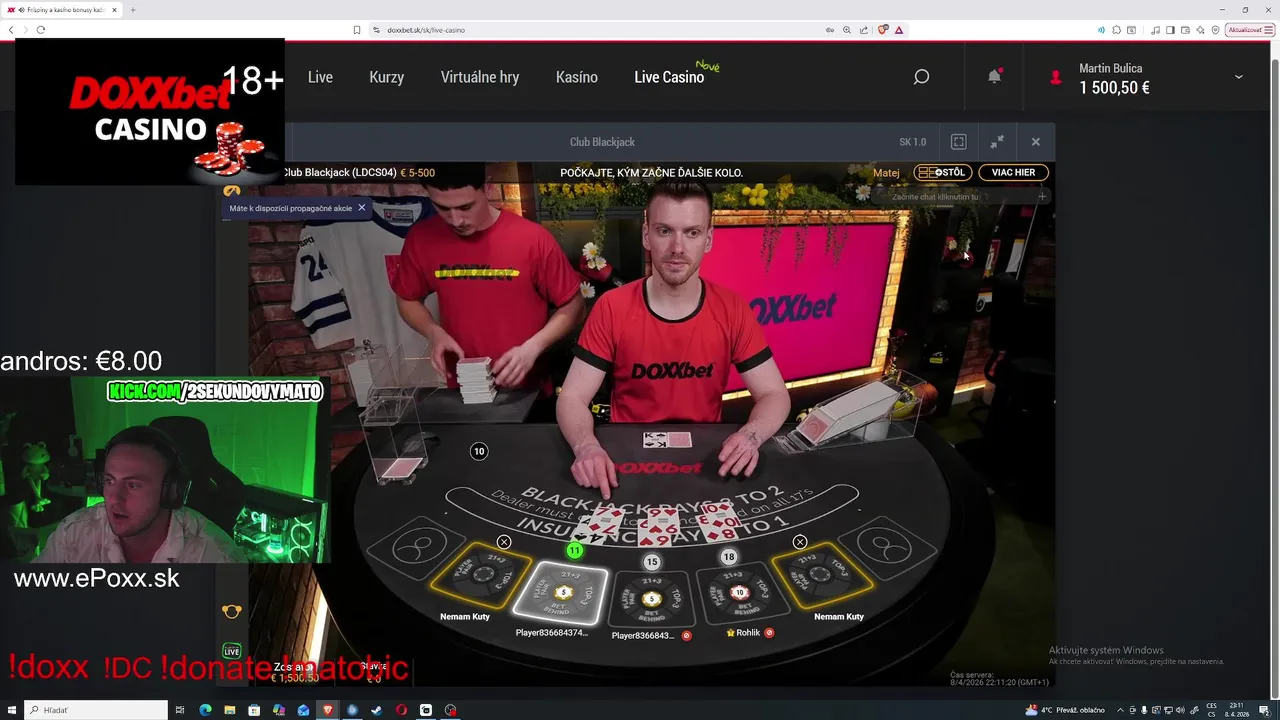Click the plus icon beside chat field
The image size is (1280, 720).
pos(1042,197)
